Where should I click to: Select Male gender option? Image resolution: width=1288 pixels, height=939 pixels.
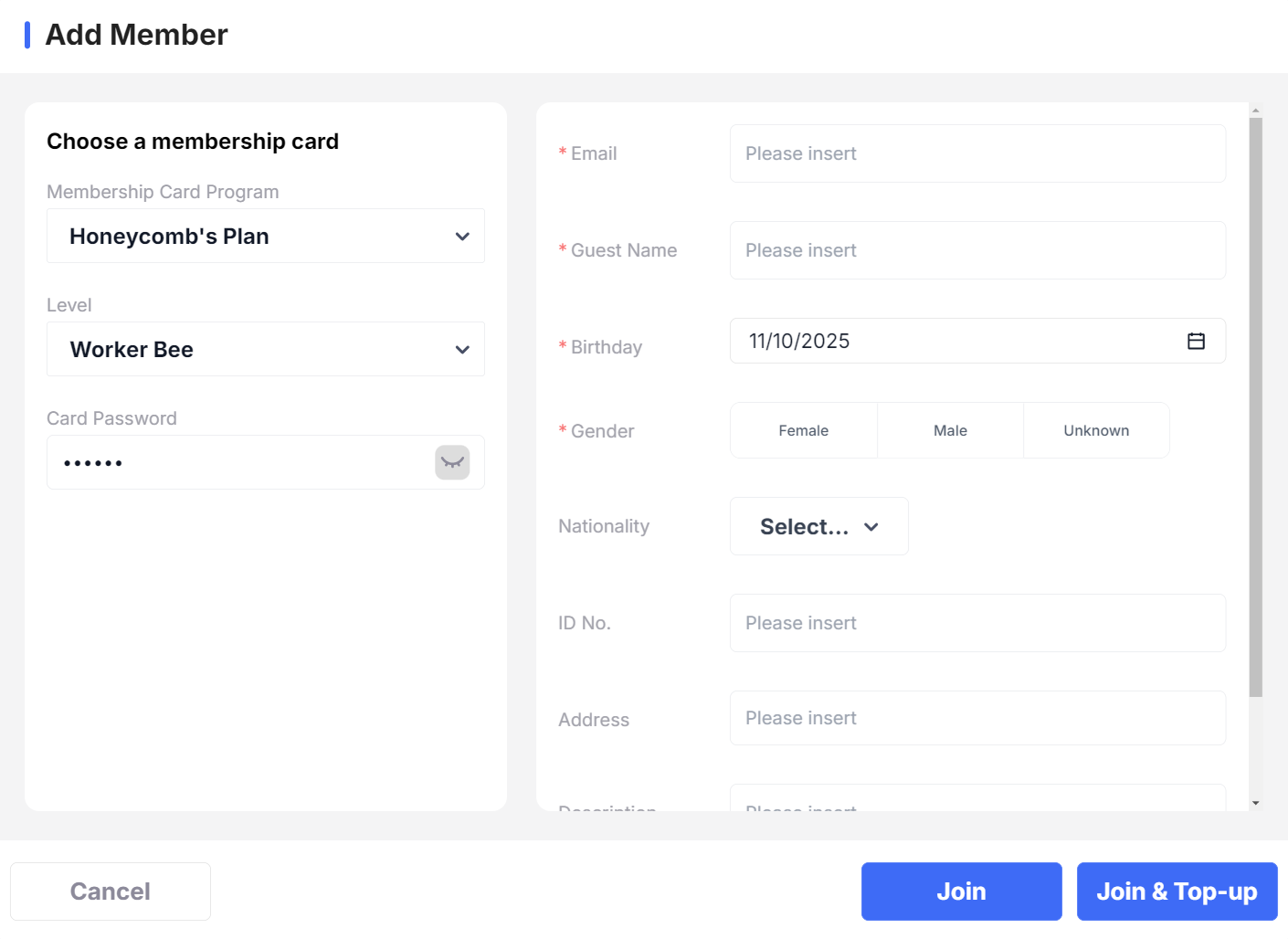950,430
